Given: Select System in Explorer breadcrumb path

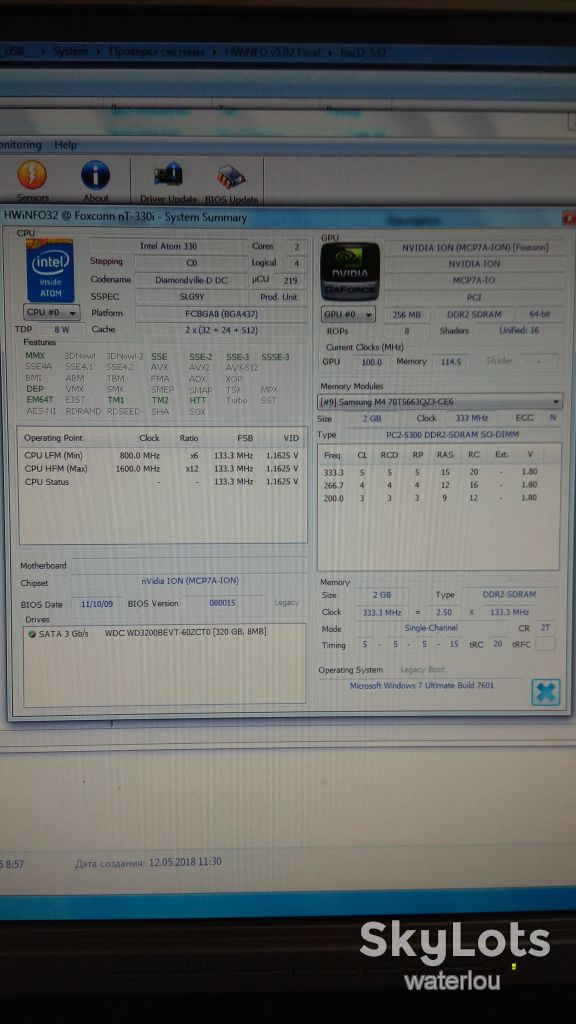Looking at the screenshot, I should click(70, 51).
